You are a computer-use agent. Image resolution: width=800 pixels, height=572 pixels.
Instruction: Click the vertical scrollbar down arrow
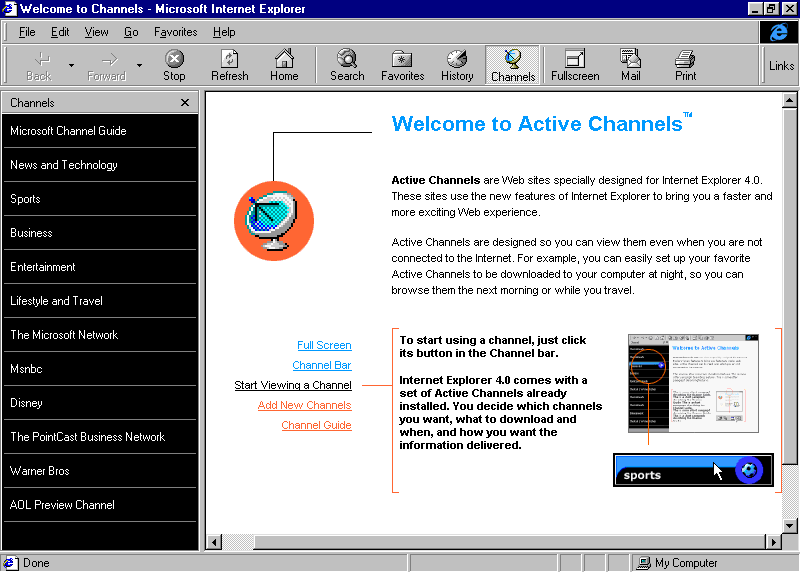[789, 526]
